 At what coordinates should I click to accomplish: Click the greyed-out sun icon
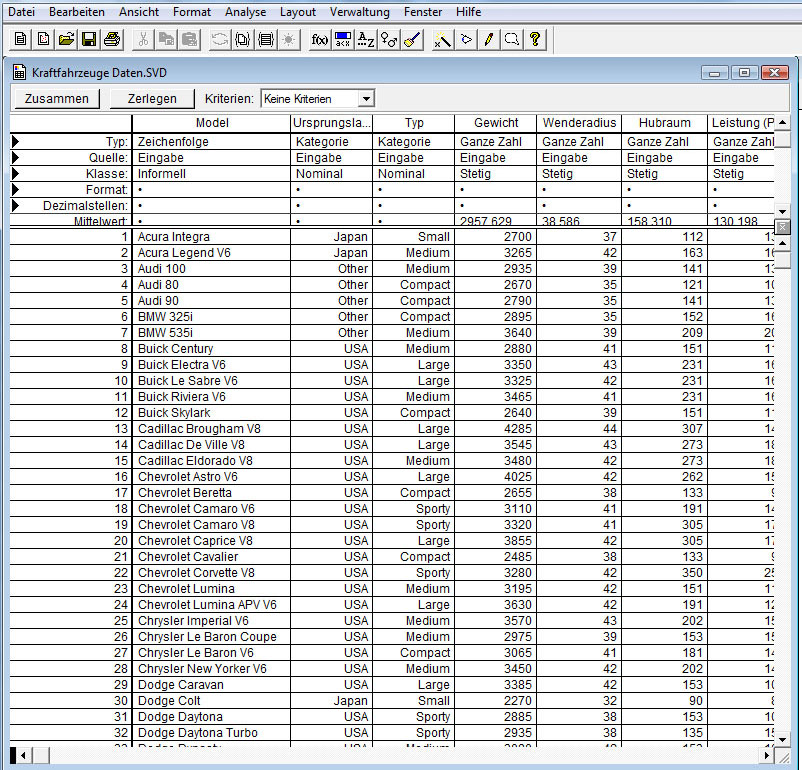tap(289, 39)
